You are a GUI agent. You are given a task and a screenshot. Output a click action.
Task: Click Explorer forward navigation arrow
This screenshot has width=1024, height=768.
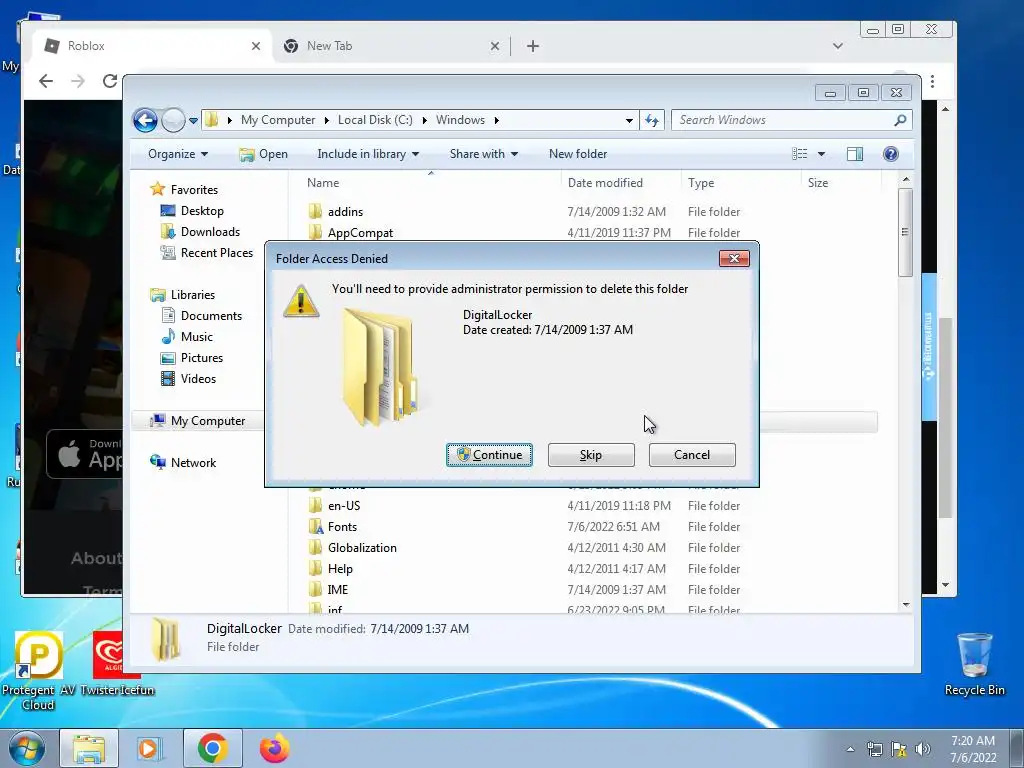[x=173, y=120]
